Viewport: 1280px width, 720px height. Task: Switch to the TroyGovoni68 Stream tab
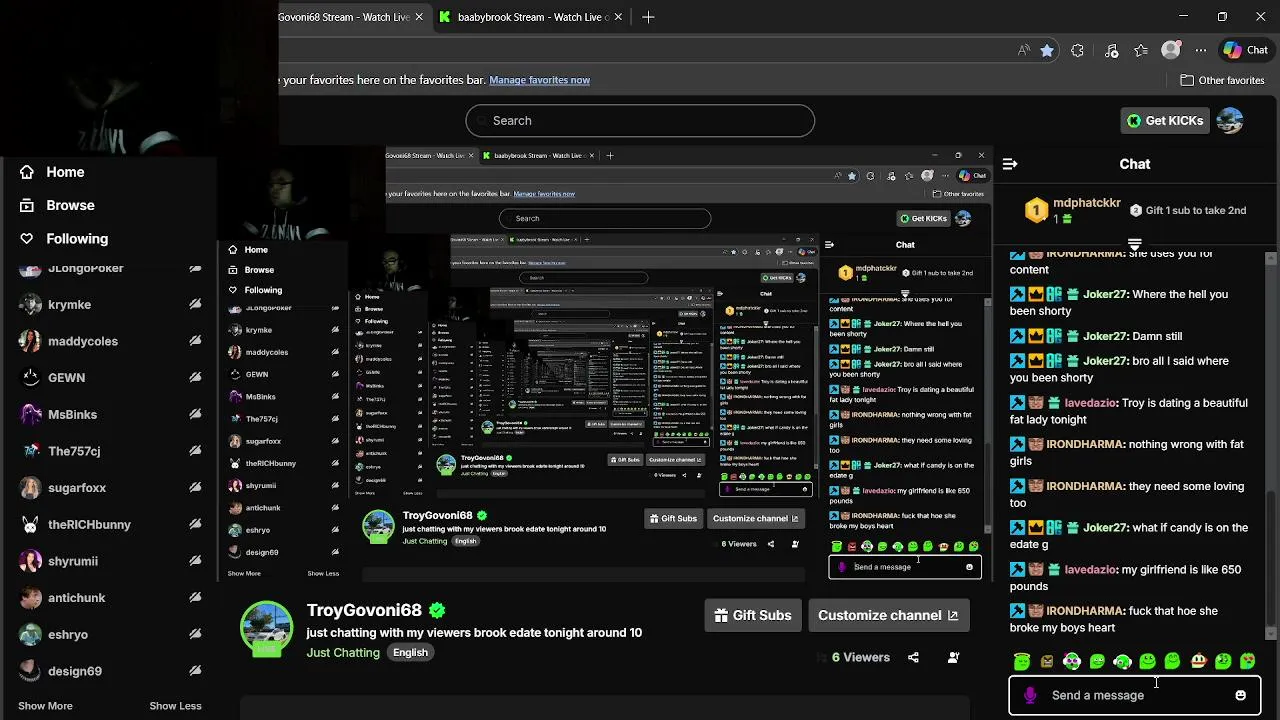344,17
